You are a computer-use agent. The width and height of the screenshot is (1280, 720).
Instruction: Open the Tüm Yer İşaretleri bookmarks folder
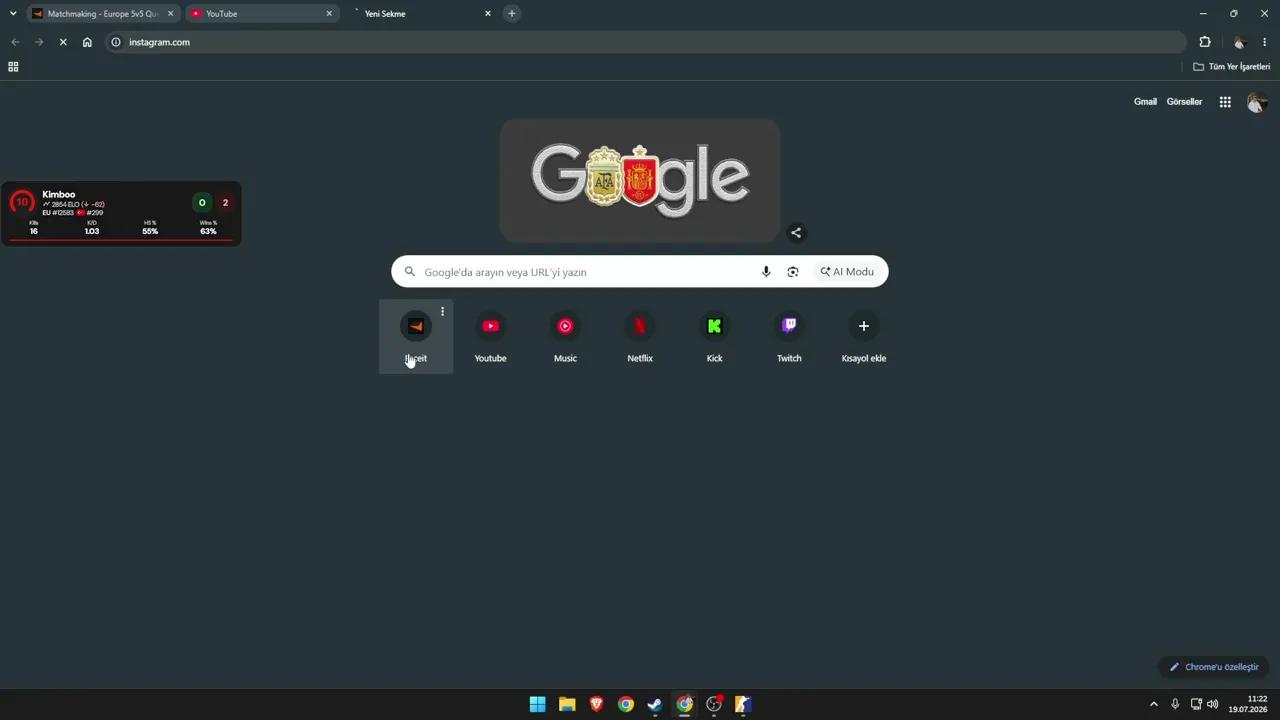(x=1232, y=67)
